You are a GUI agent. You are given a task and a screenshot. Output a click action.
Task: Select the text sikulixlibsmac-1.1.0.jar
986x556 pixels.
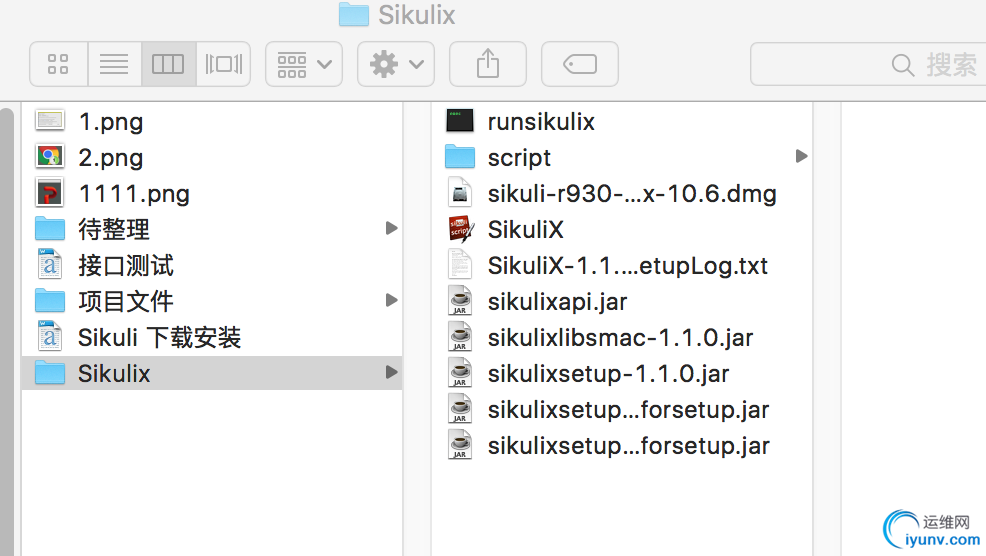(620, 338)
